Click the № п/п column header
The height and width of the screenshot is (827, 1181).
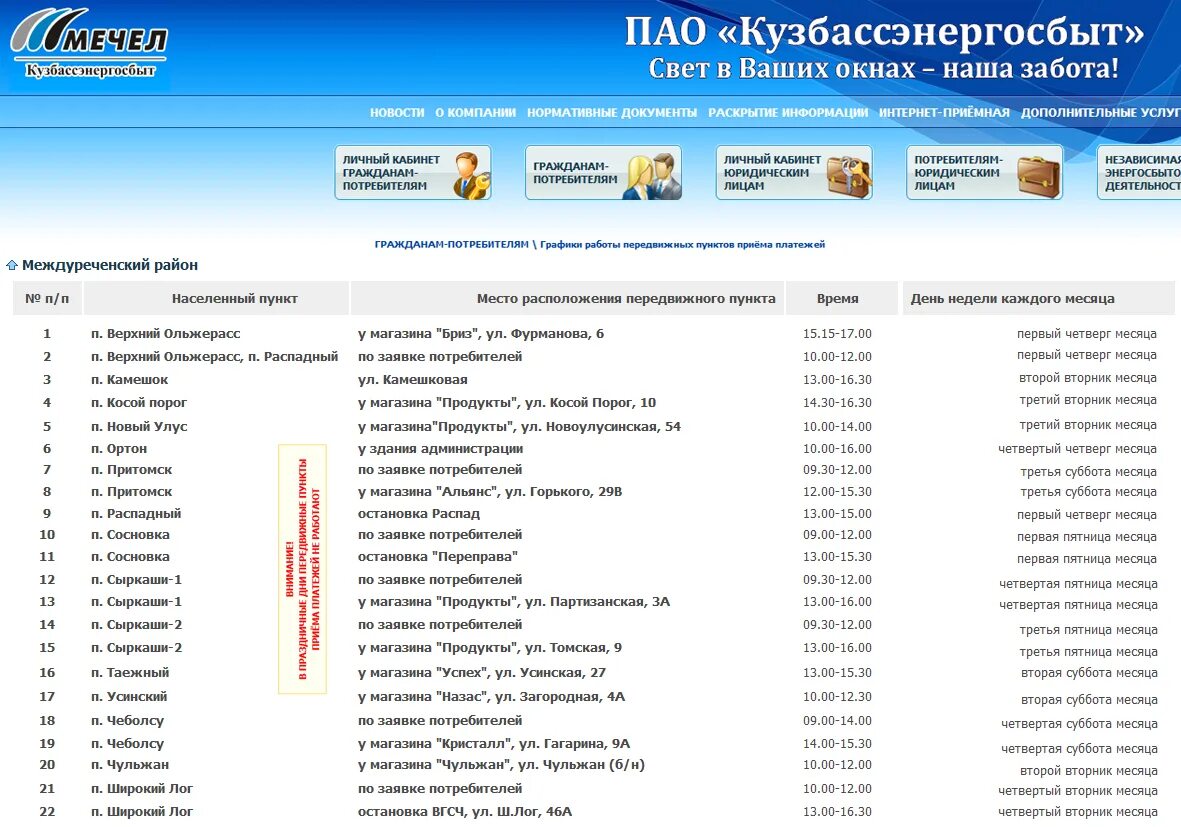[x=47, y=298]
